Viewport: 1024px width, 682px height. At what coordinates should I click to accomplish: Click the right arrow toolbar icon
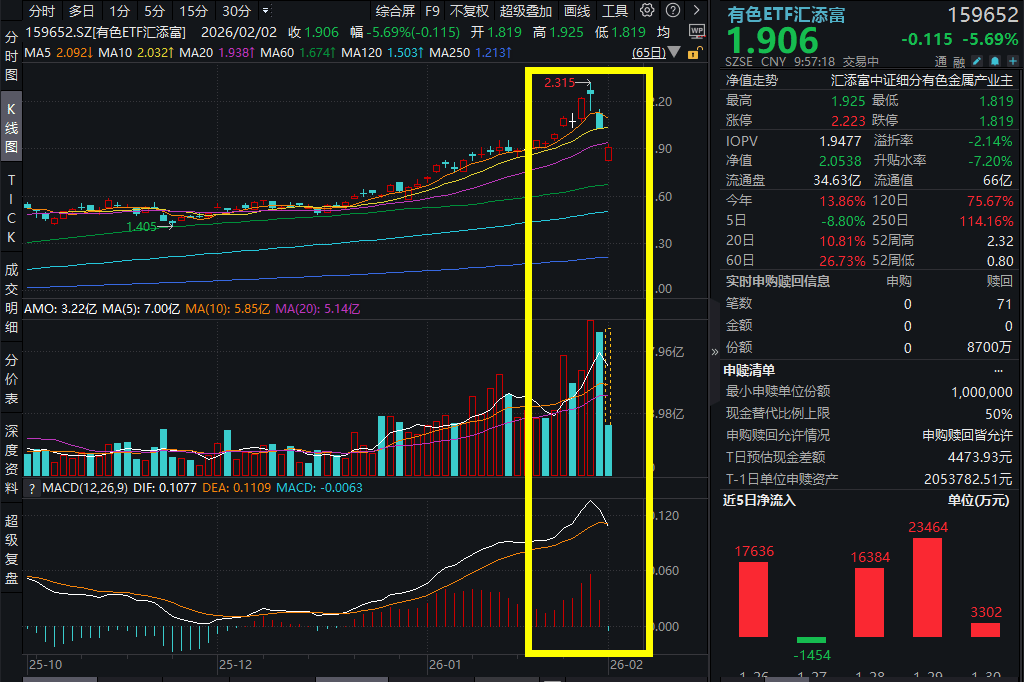697,10
